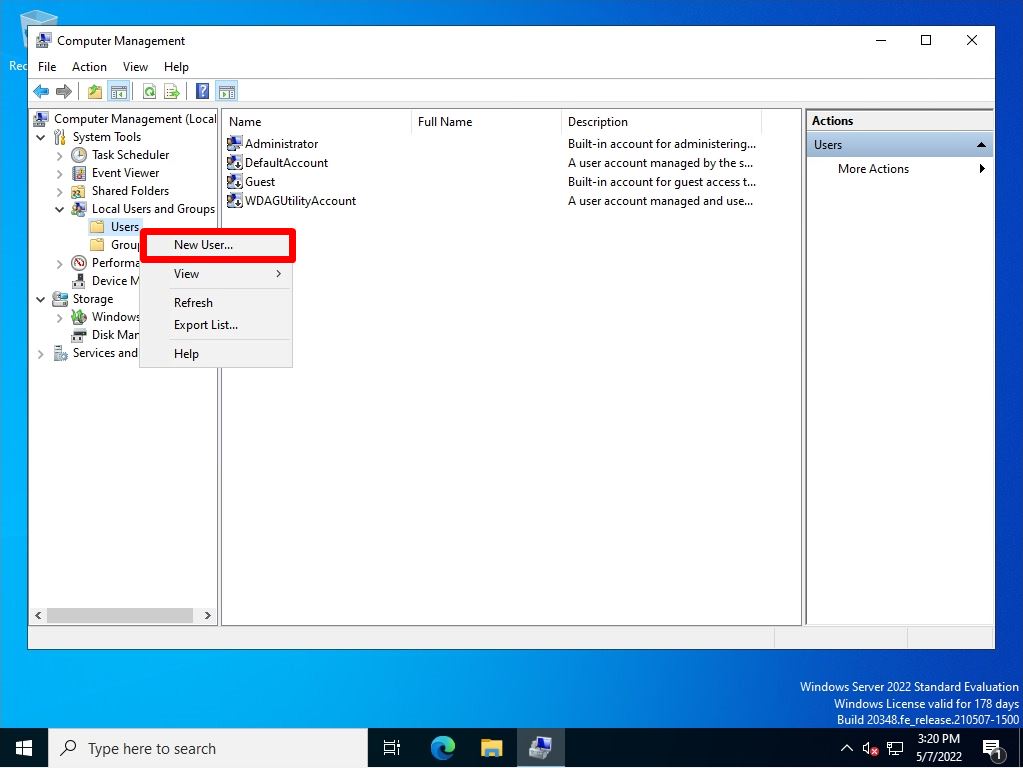Click the Local Users and Groups icon
Image resolution: width=1023 pixels, height=768 pixels.
point(79,209)
